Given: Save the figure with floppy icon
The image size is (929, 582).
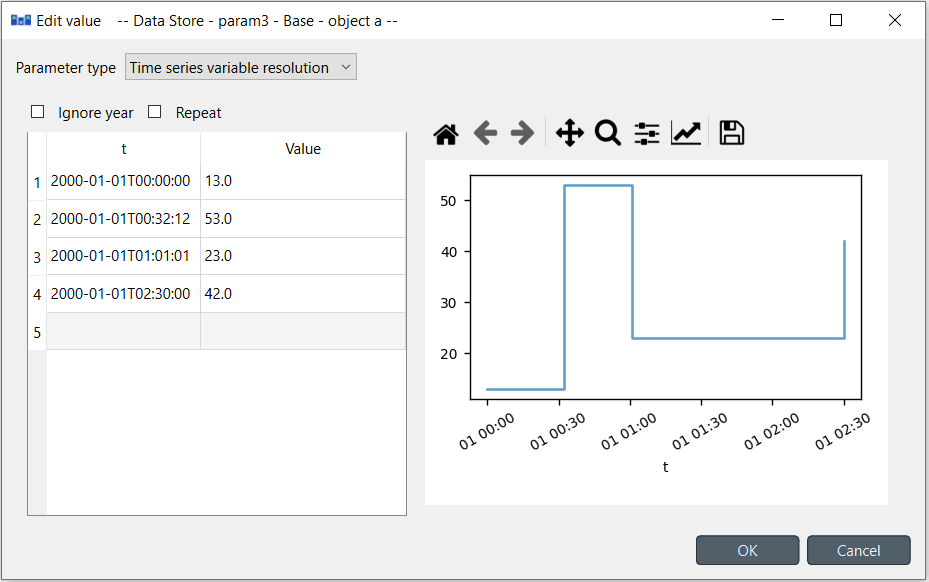Looking at the screenshot, I should click(x=732, y=133).
